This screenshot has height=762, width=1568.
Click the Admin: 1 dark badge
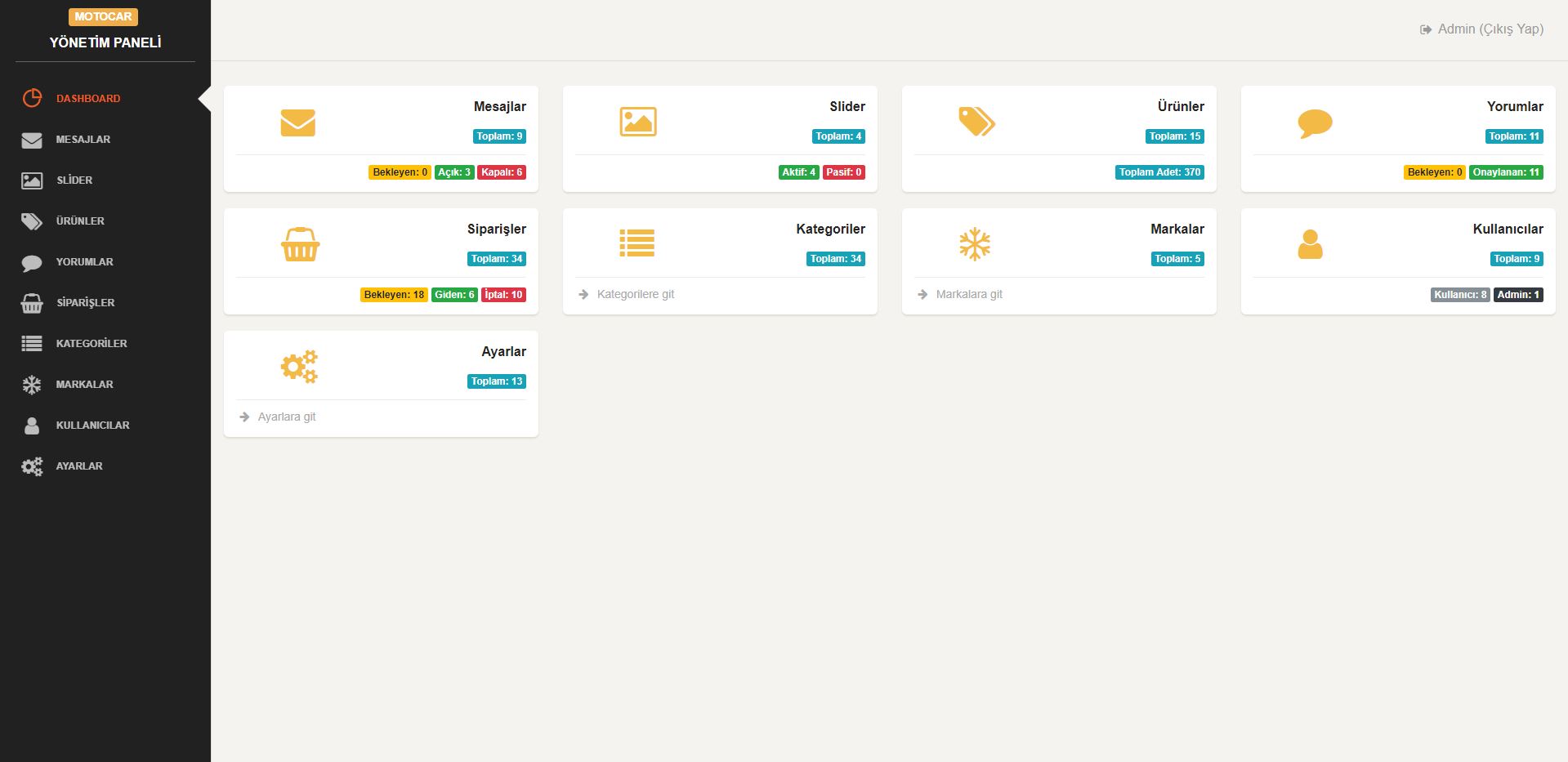pyautogui.click(x=1518, y=295)
